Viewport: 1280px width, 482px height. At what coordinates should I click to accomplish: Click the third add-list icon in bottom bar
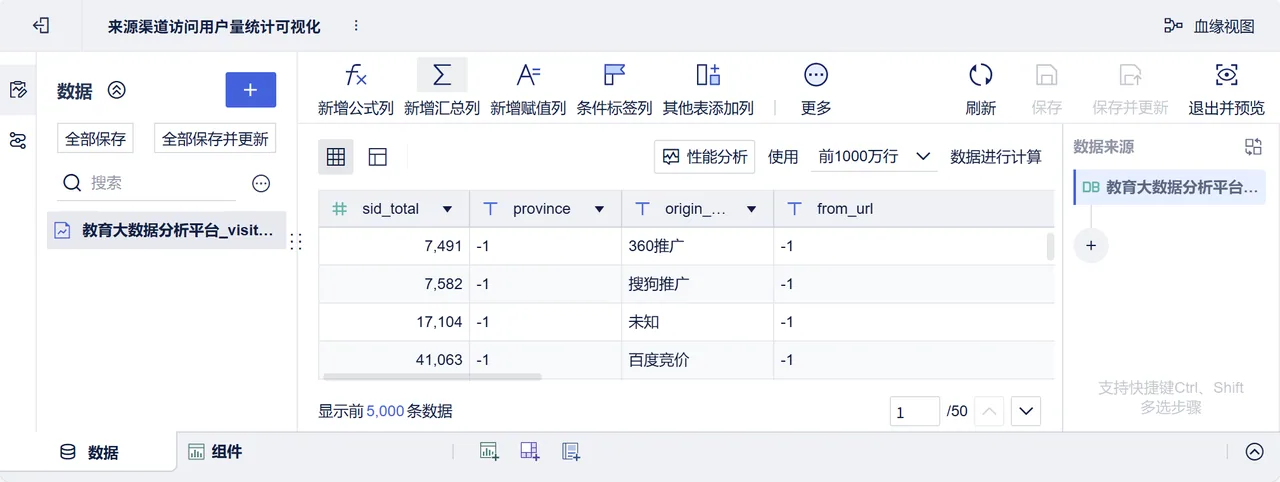point(571,452)
